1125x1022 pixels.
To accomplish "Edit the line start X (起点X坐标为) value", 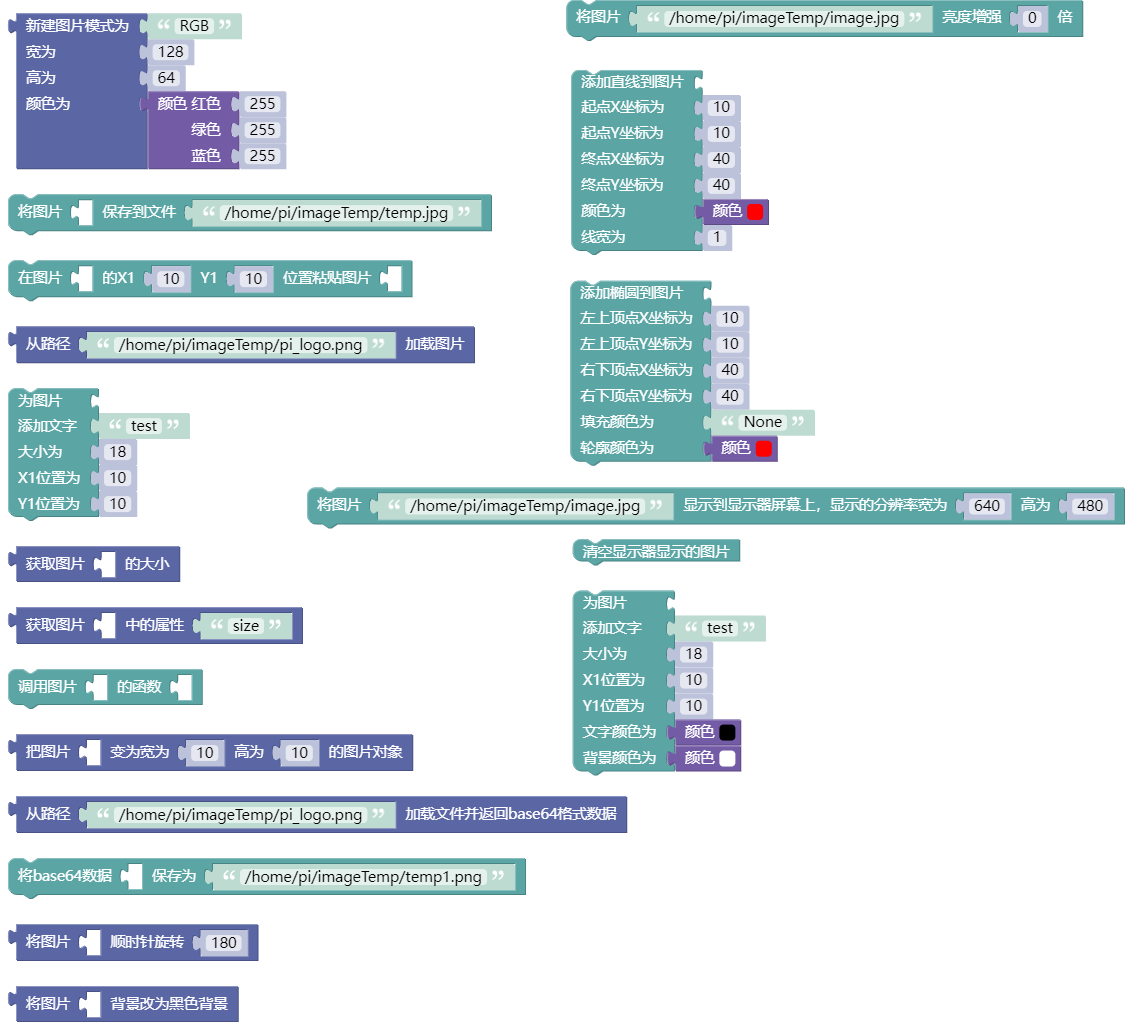I will [x=721, y=107].
